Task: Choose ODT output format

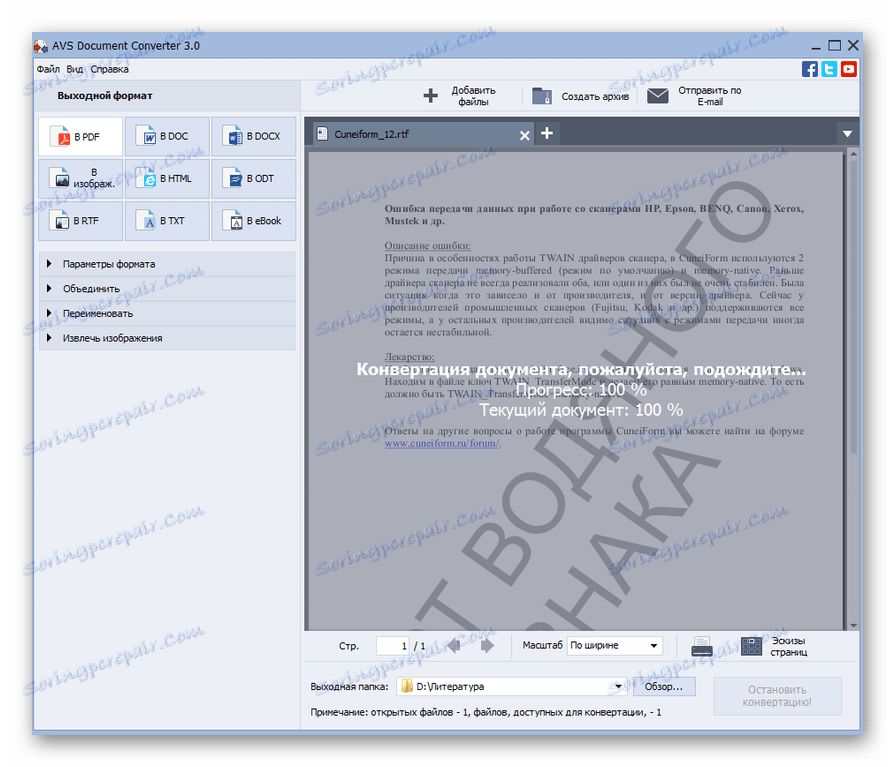Action: pos(254,179)
